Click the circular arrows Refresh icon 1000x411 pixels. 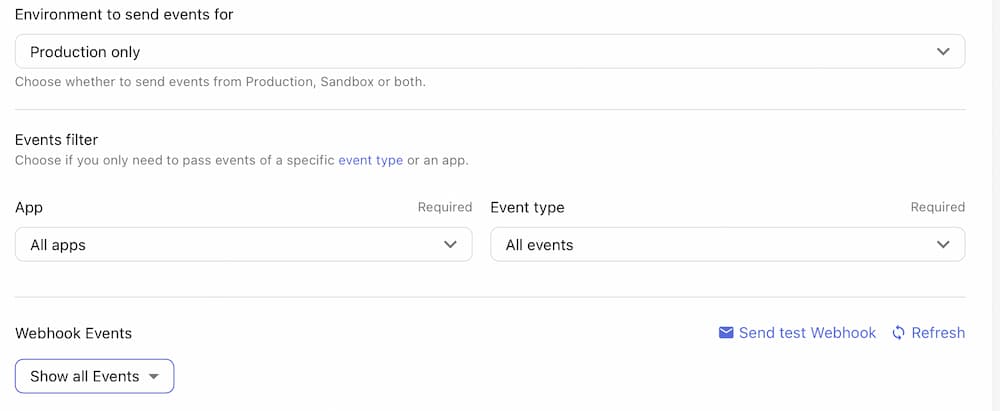pos(899,333)
